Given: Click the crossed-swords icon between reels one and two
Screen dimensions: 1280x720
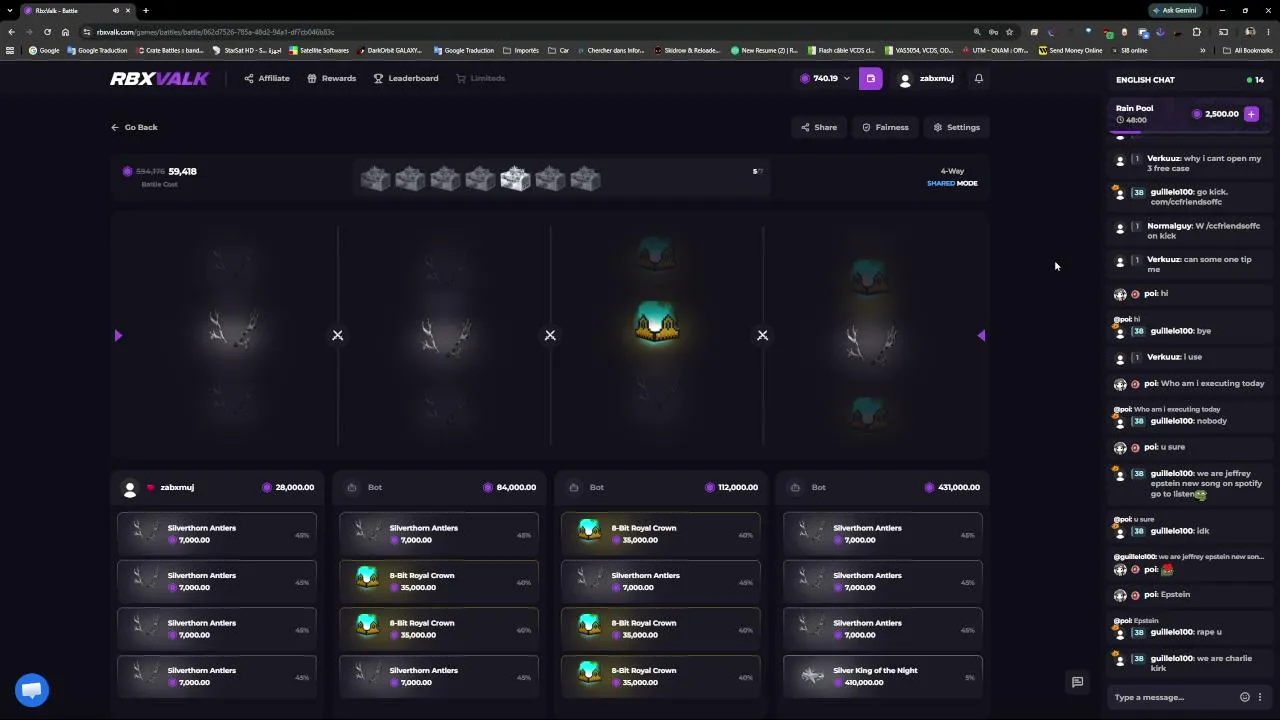Looking at the screenshot, I should click(338, 335).
